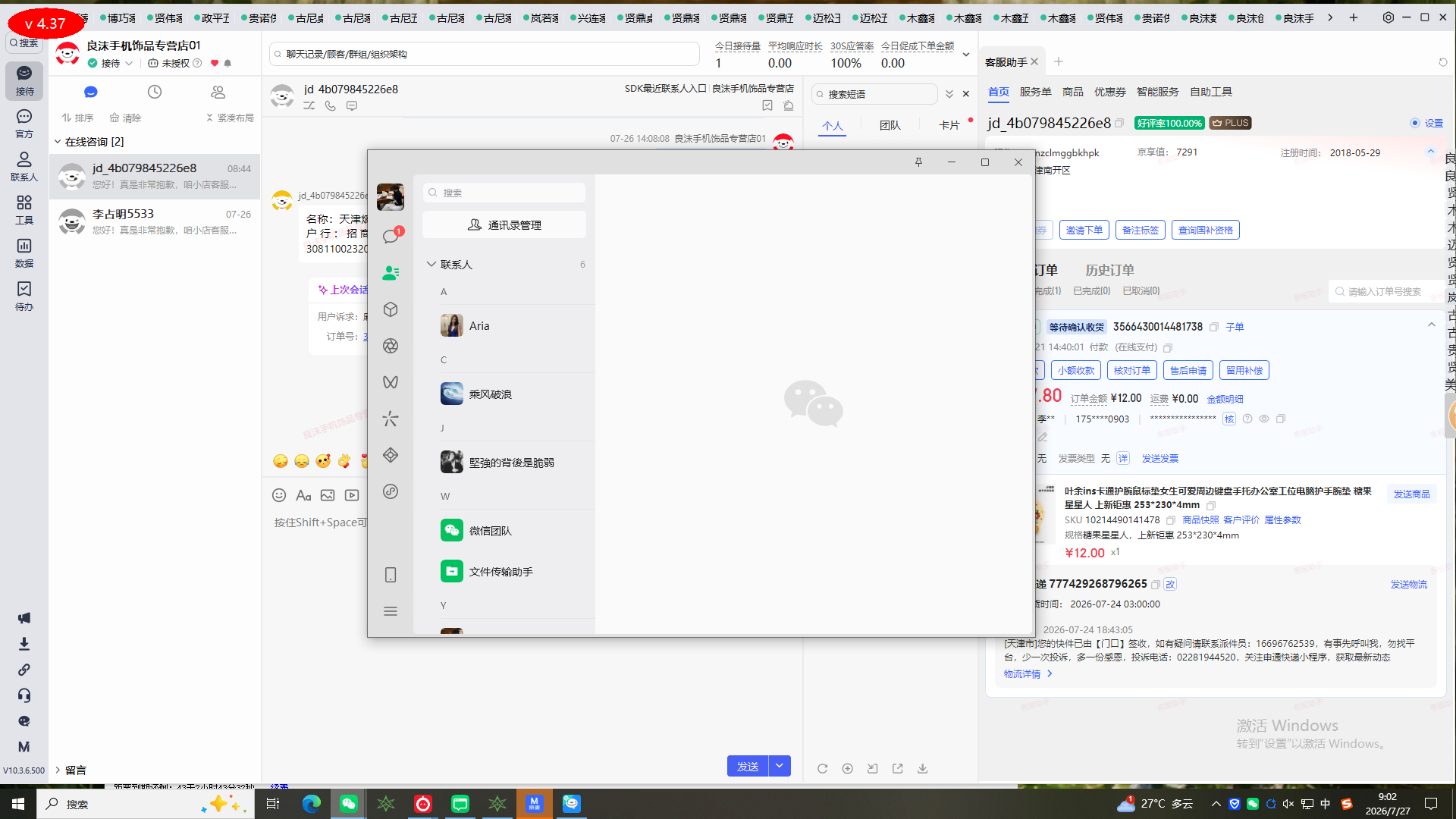Show the contacts people tab in conversation list

point(218,92)
